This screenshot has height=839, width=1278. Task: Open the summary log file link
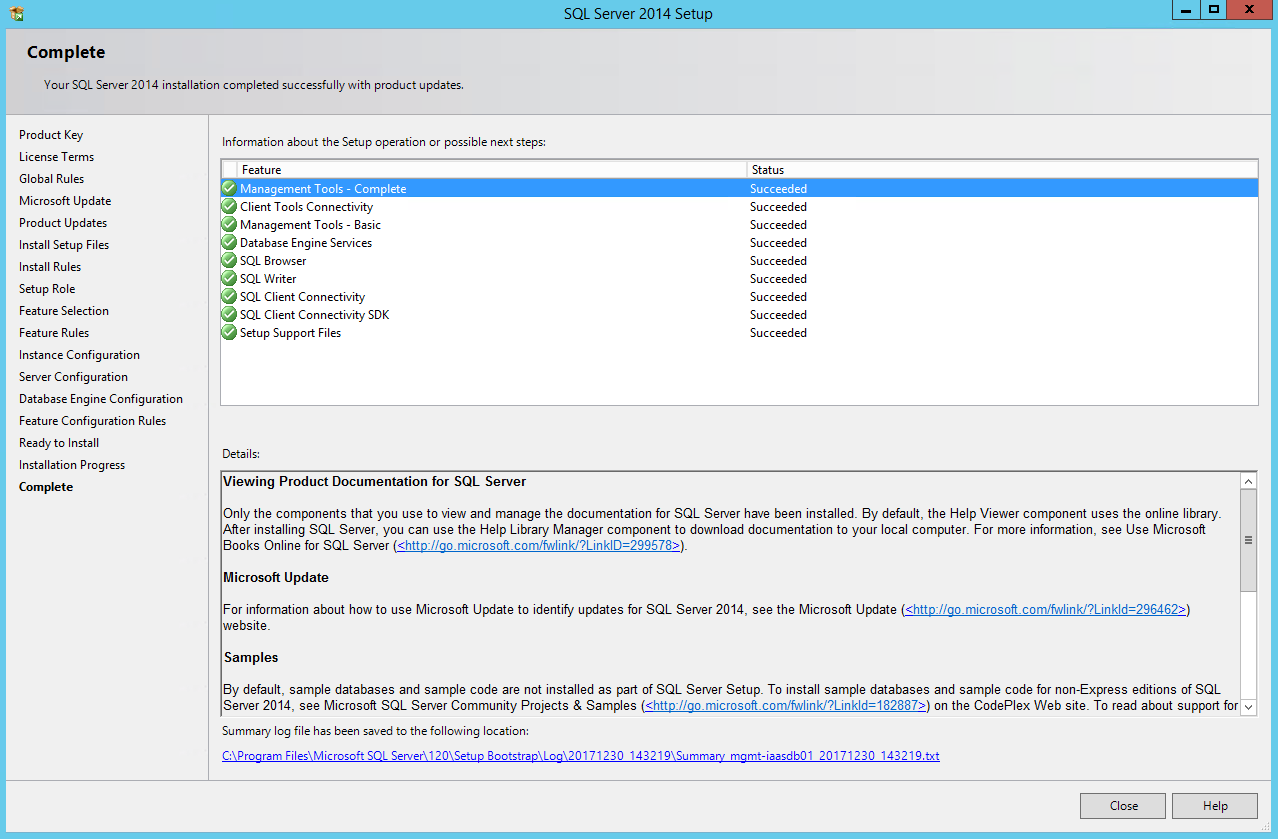(x=580, y=756)
